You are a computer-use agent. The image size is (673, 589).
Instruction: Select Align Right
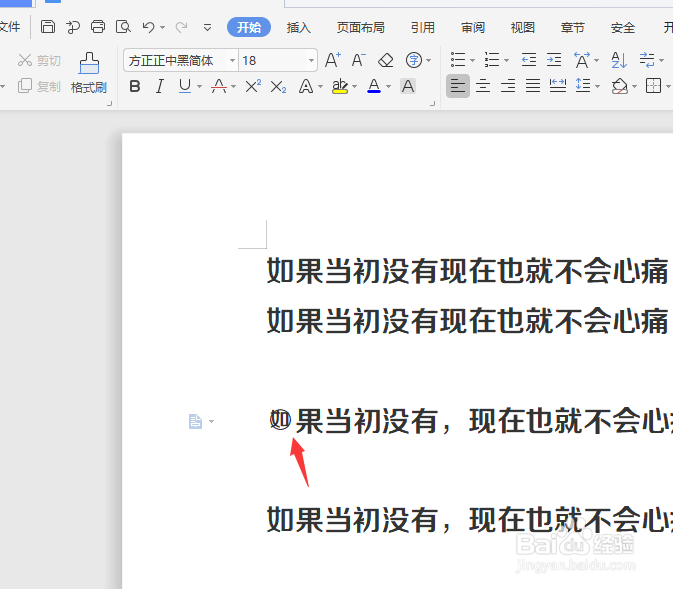tap(508, 86)
